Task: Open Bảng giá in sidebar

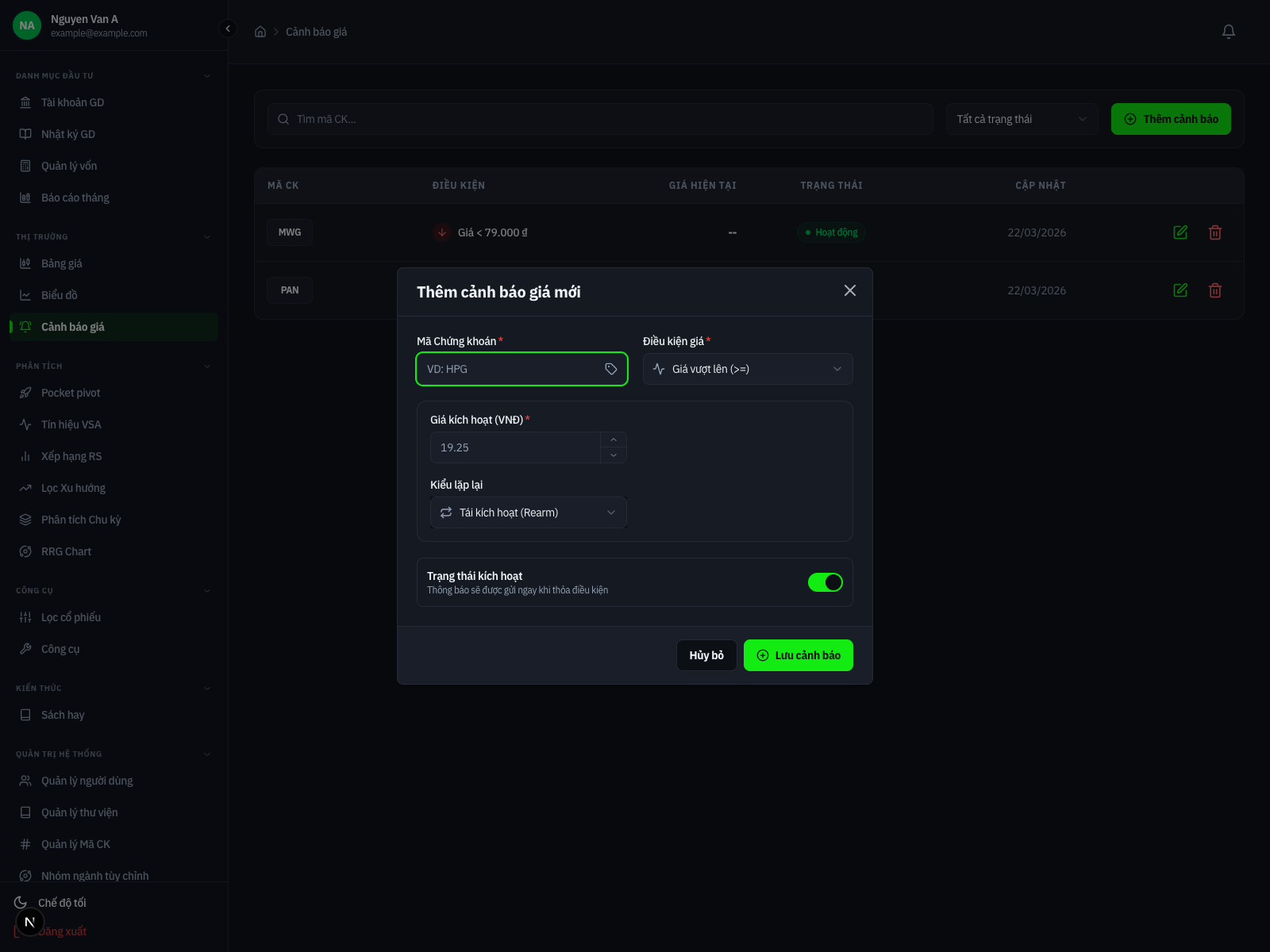Action: pos(62,263)
